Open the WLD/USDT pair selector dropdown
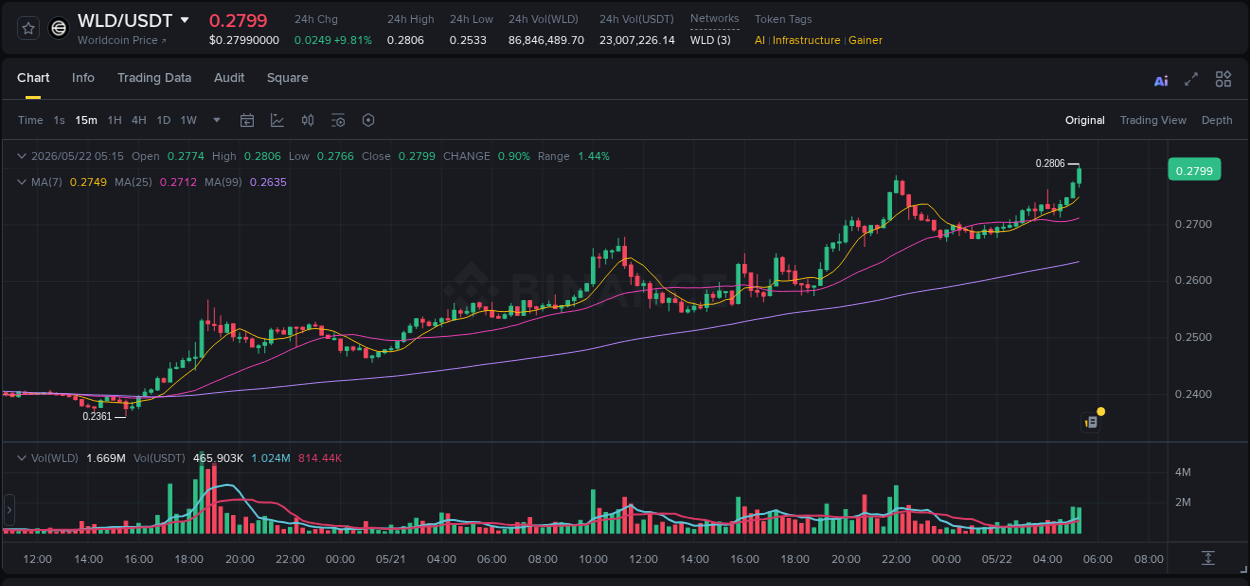 point(185,20)
